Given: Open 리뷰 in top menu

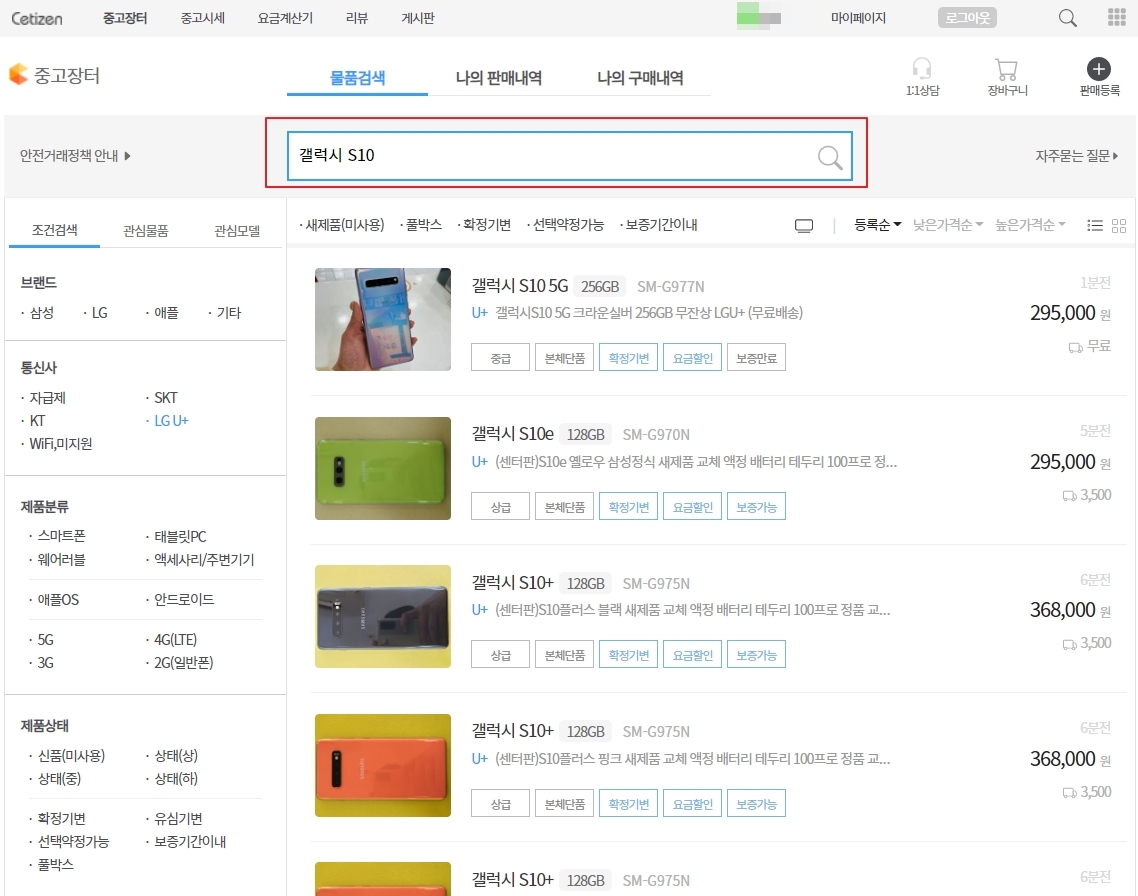Looking at the screenshot, I should tap(356, 18).
